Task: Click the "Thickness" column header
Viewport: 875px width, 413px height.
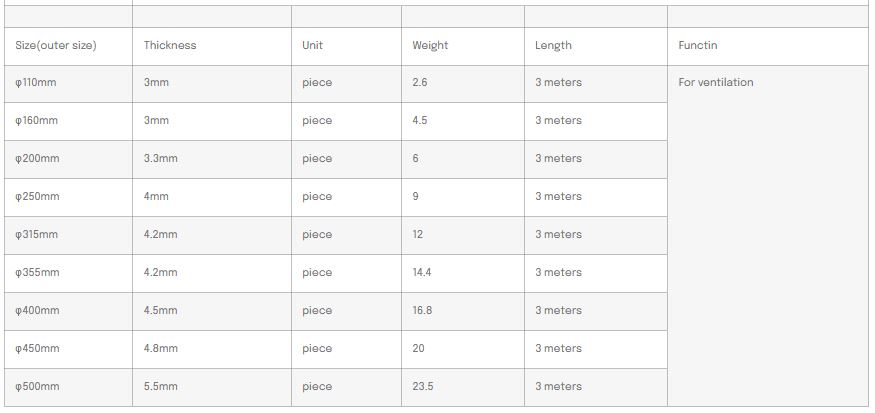Action: pos(170,45)
